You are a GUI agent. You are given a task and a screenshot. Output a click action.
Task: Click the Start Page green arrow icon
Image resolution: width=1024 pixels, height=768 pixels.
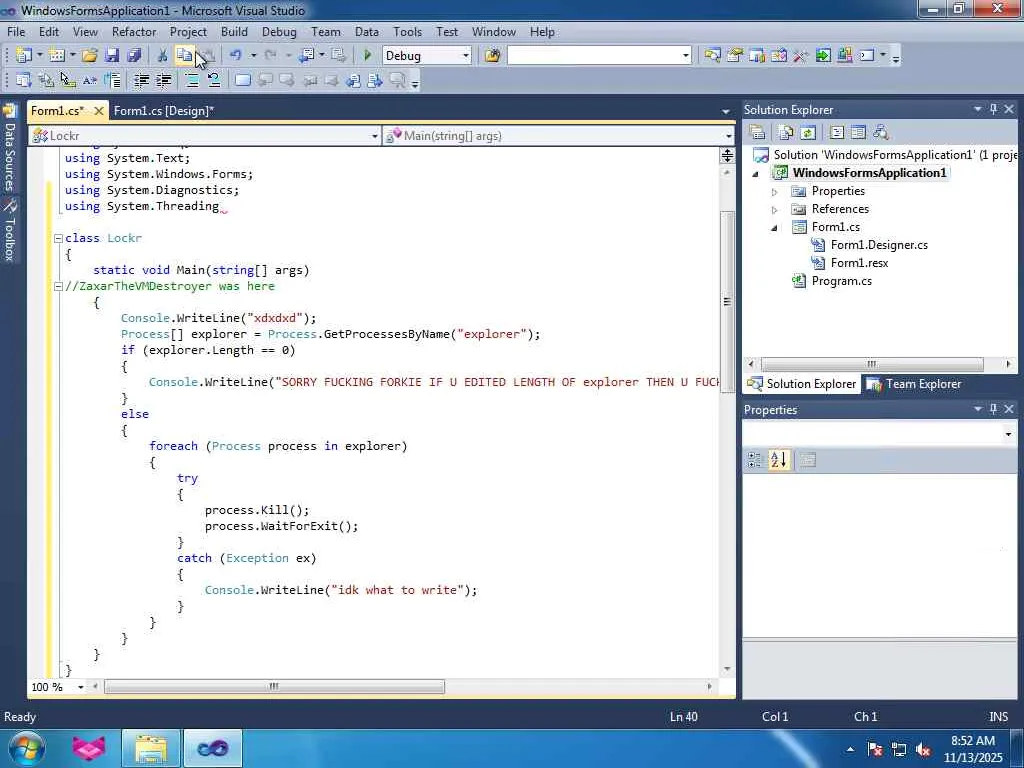[x=823, y=56]
